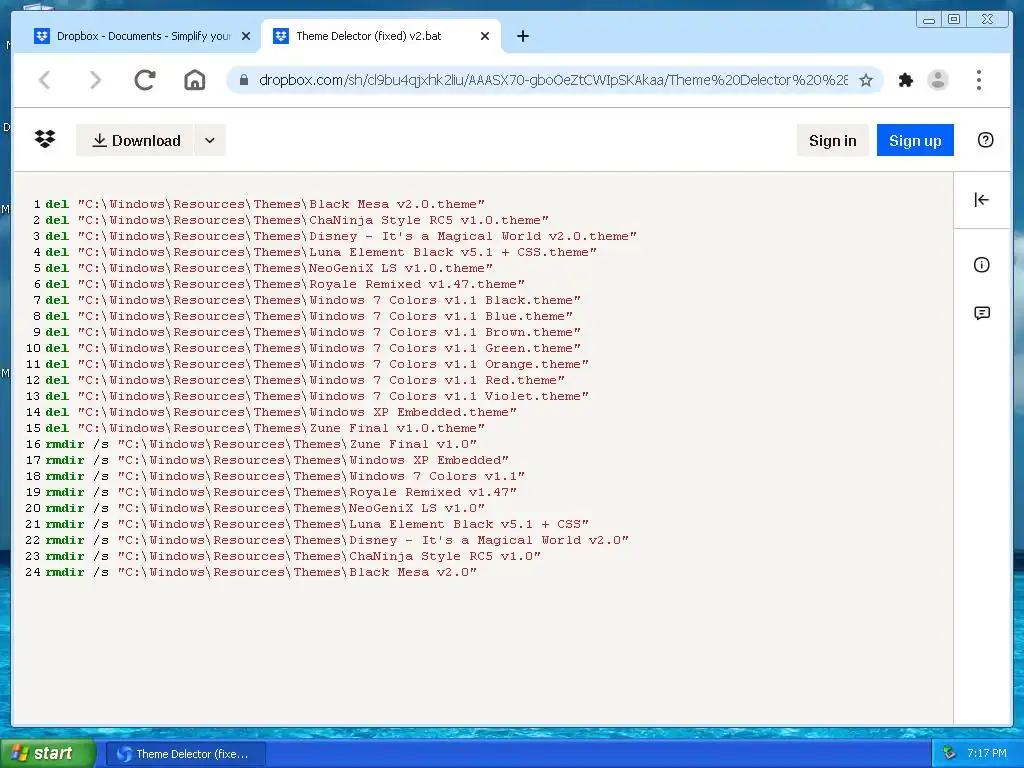Open the comments icon in sidebar

pyautogui.click(x=982, y=313)
